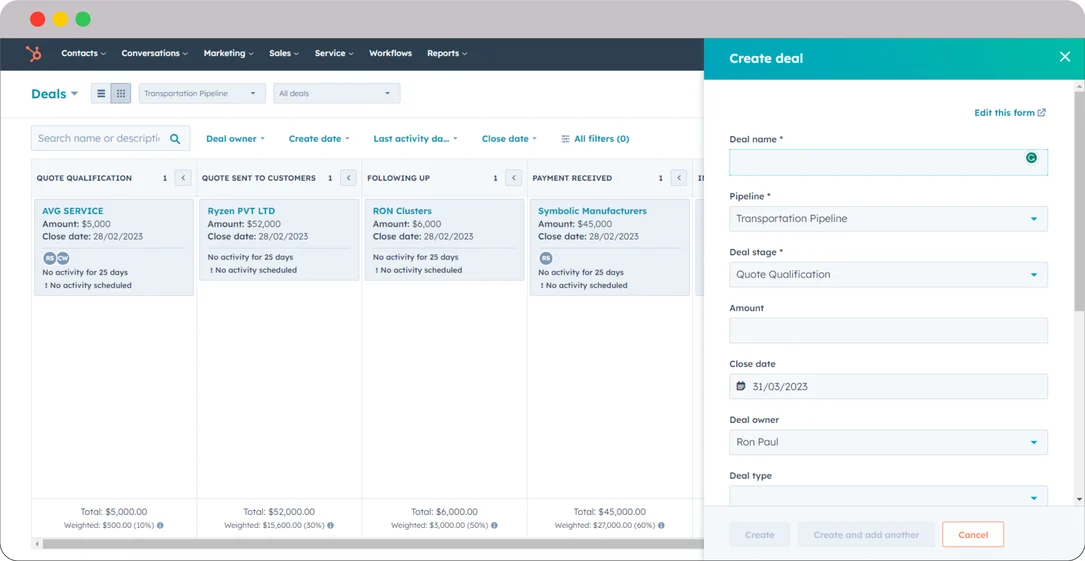Click the Close date field 31/03/2023
Image resolution: width=1085 pixels, height=561 pixels.
888,387
